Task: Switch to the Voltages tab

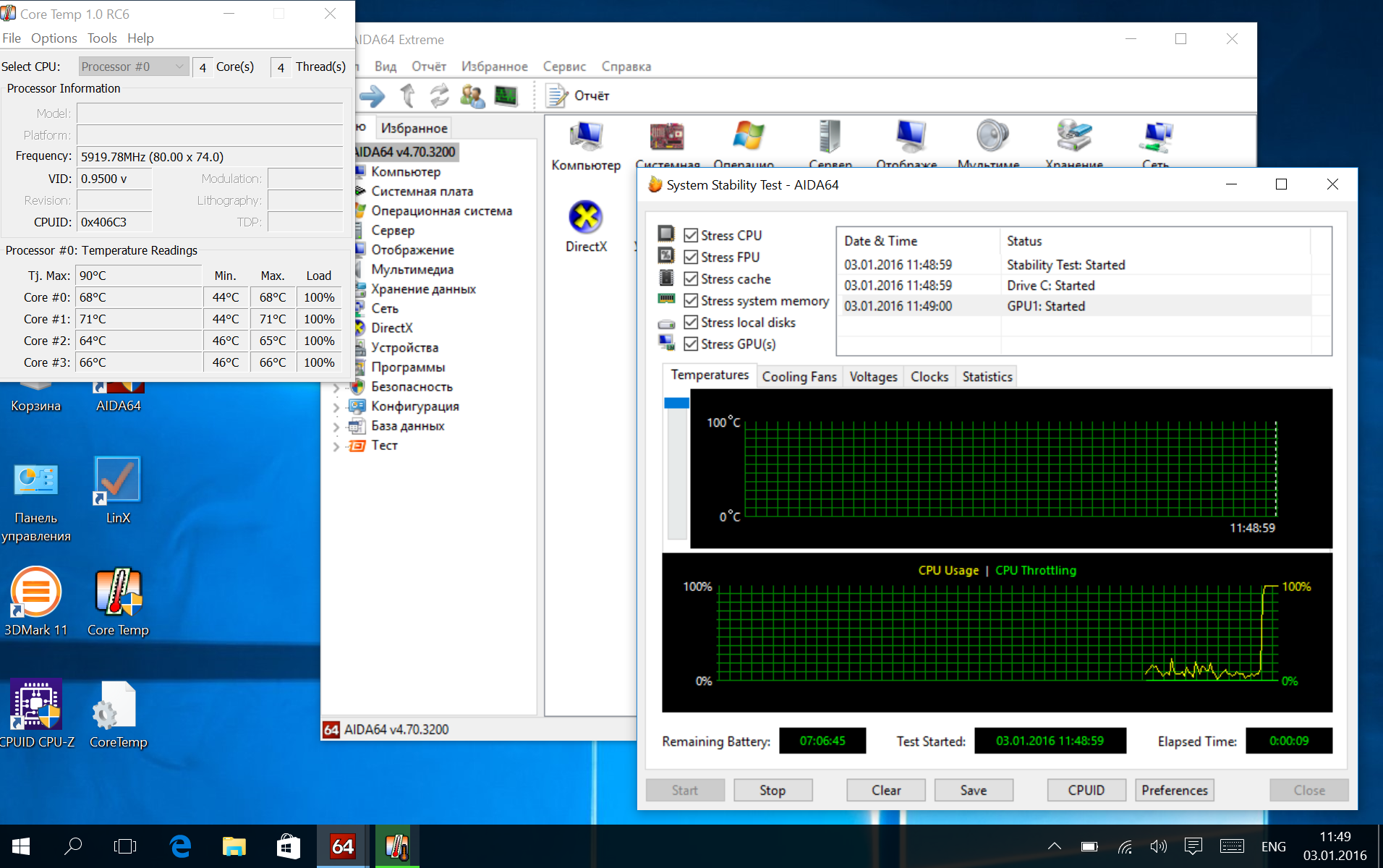Action: pyautogui.click(x=873, y=377)
